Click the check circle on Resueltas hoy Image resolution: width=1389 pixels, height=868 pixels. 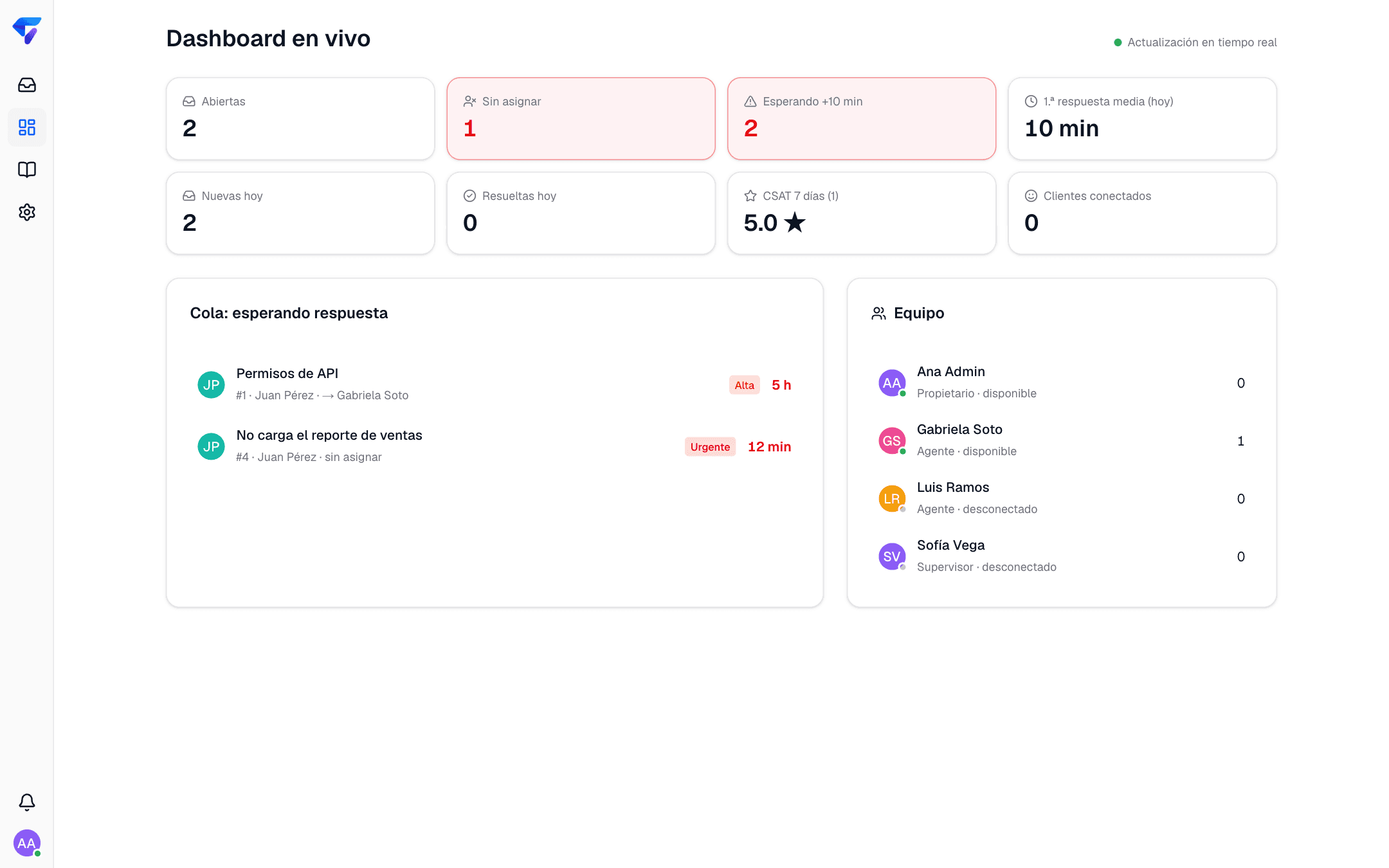470,196
